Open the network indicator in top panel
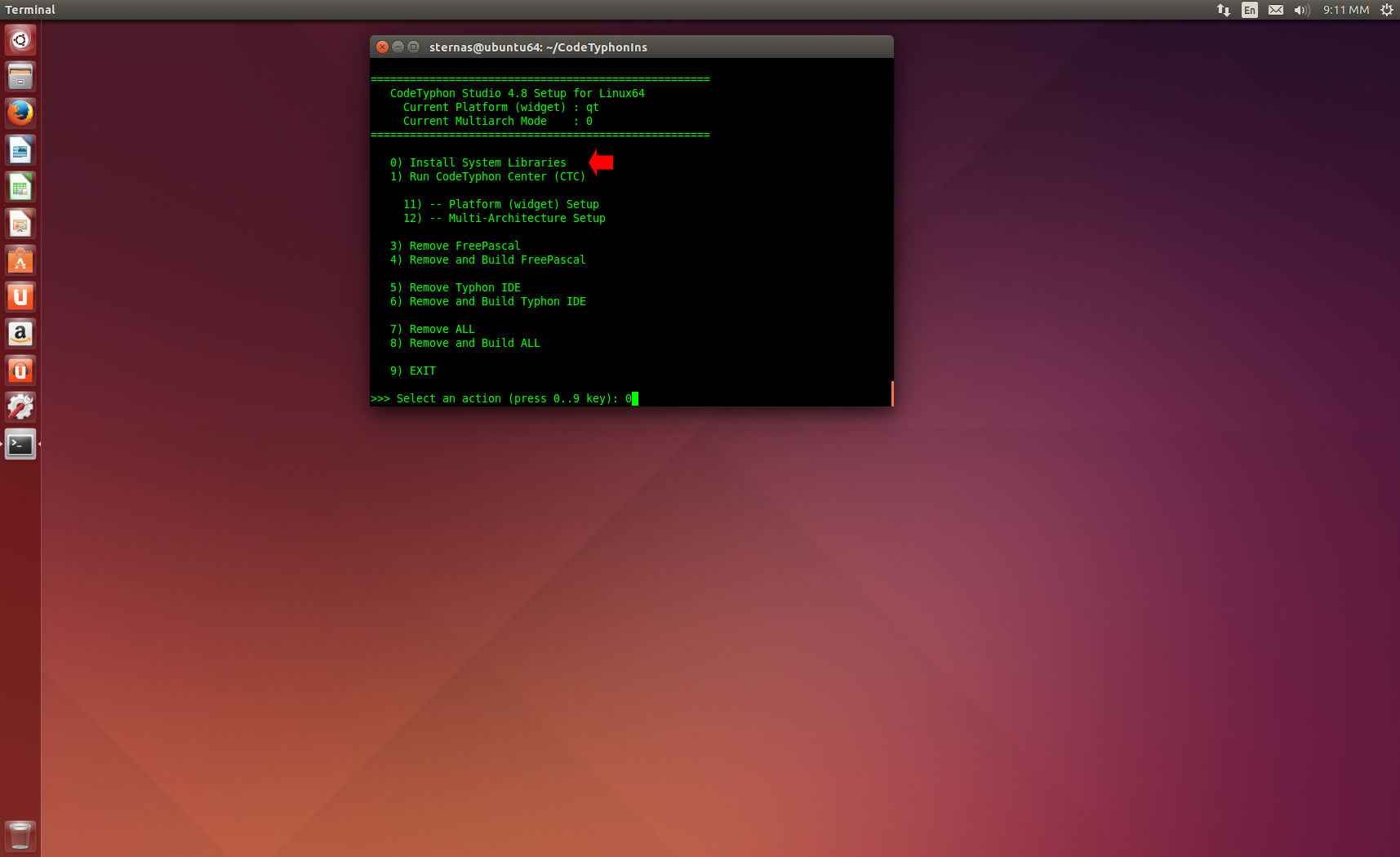Screen dimensions: 1400x857 [1223, 10]
